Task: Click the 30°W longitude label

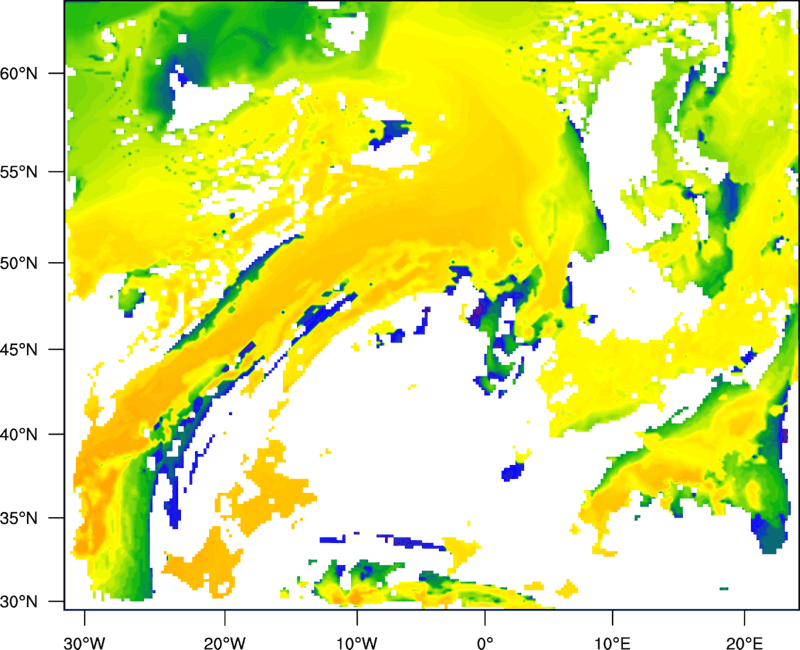Action: coord(84,643)
